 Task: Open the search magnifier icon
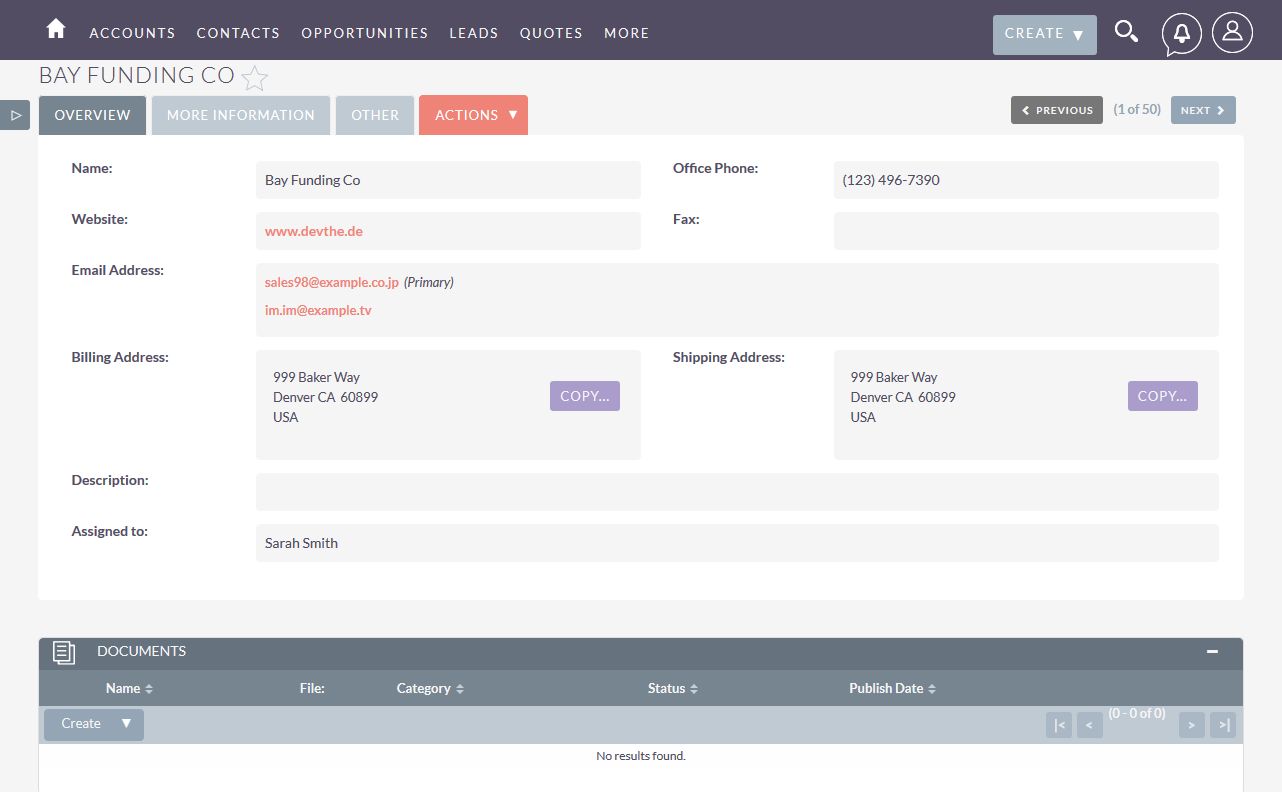click(x=1126, y=32)
